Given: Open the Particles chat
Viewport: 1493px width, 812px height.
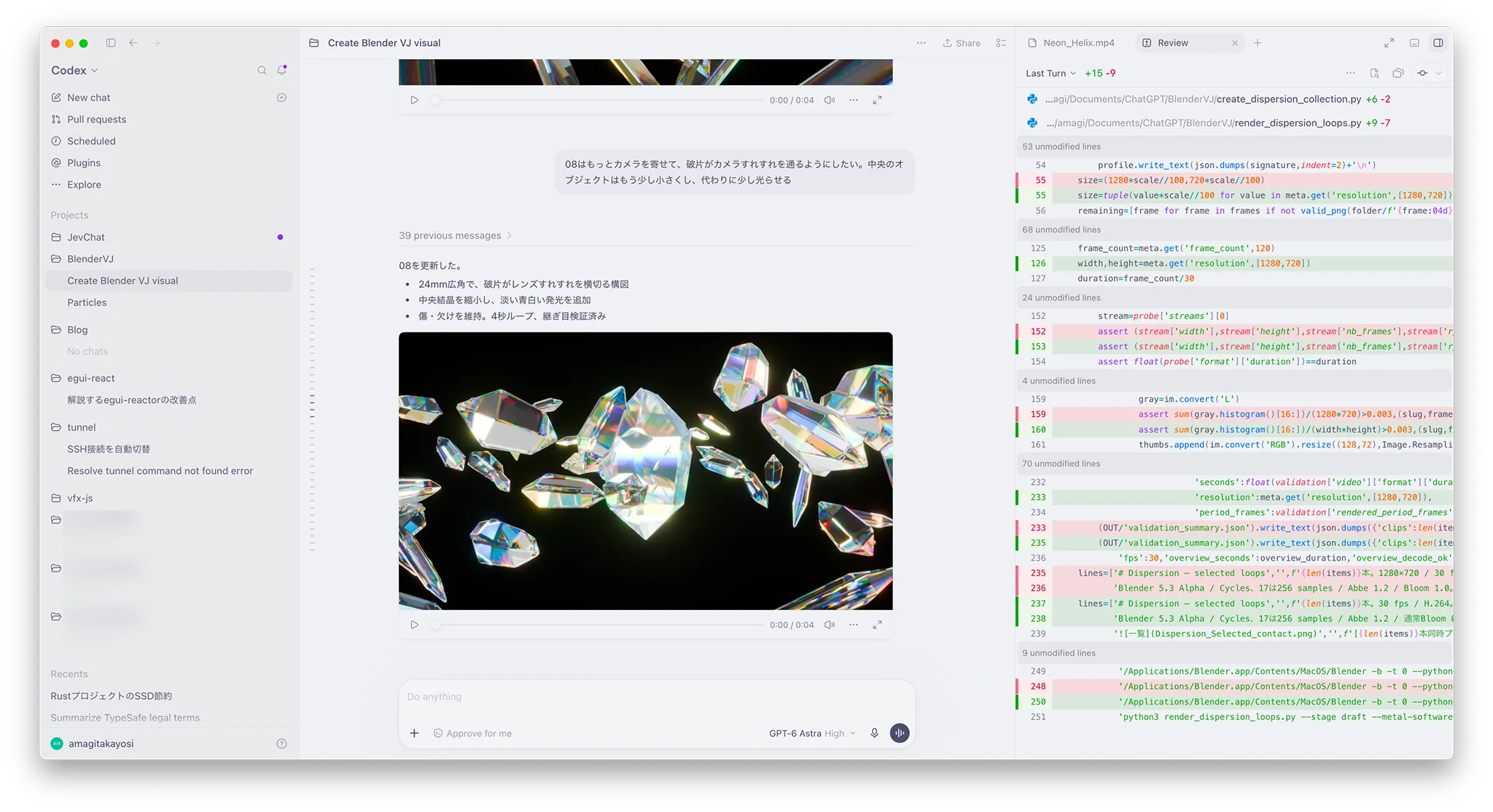Looking at the screenshot, I should 87,302.
